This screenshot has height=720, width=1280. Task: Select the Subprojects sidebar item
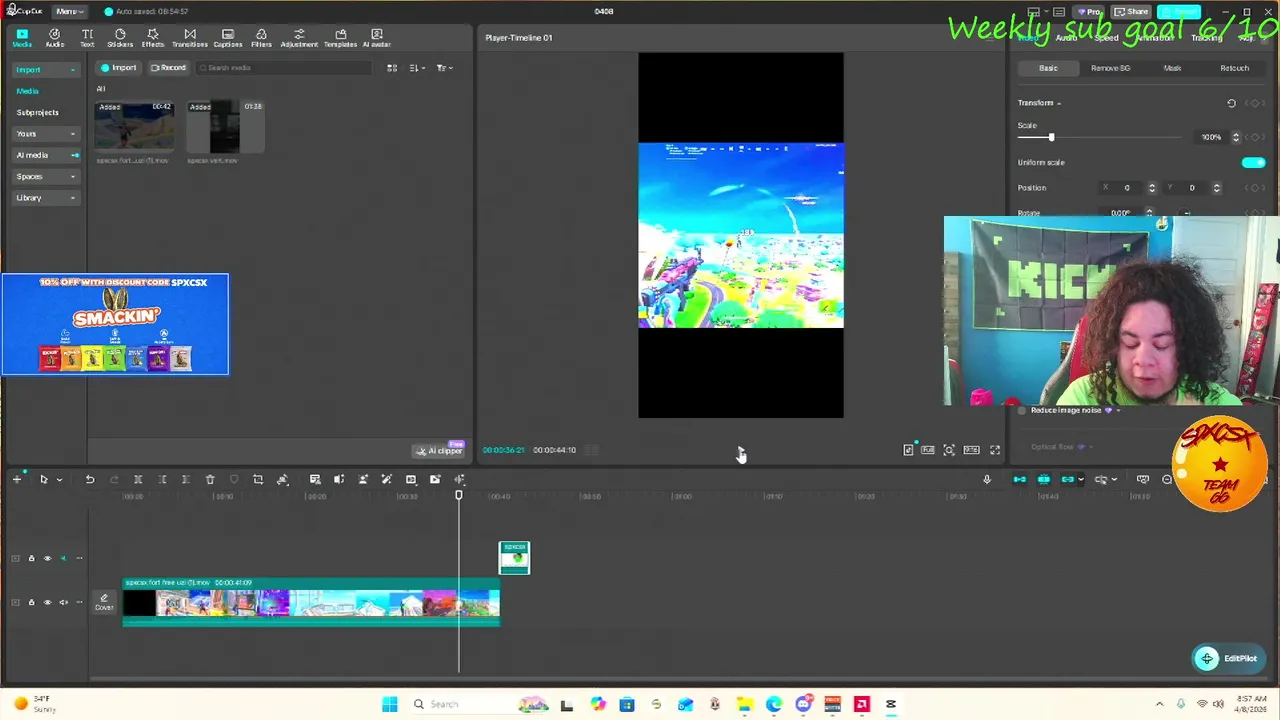coord(37,112)
